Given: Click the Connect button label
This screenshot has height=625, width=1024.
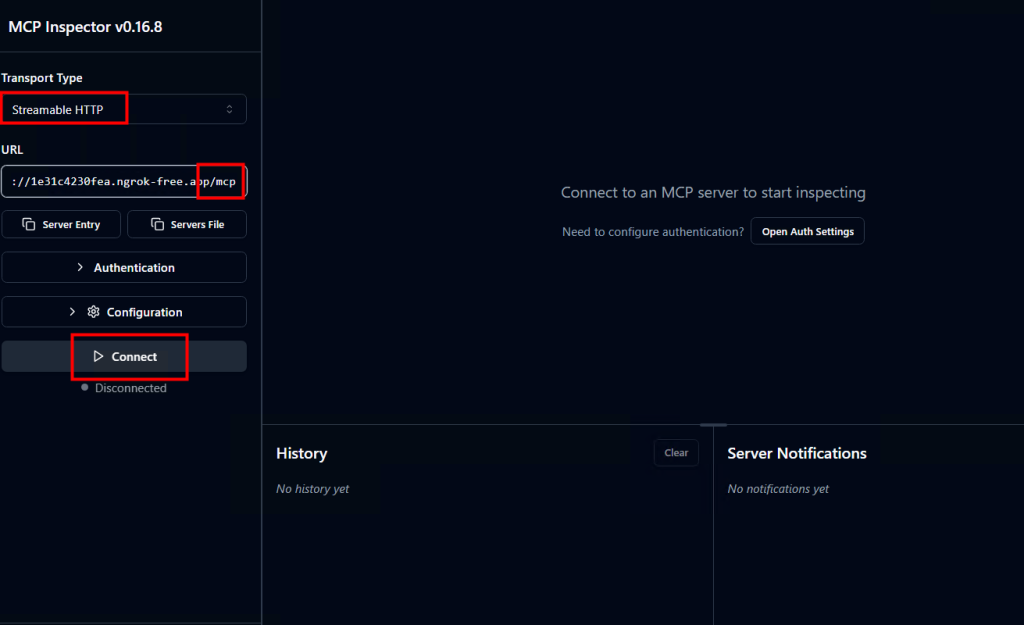Looking at the screenshot, I should coord(134,357).
